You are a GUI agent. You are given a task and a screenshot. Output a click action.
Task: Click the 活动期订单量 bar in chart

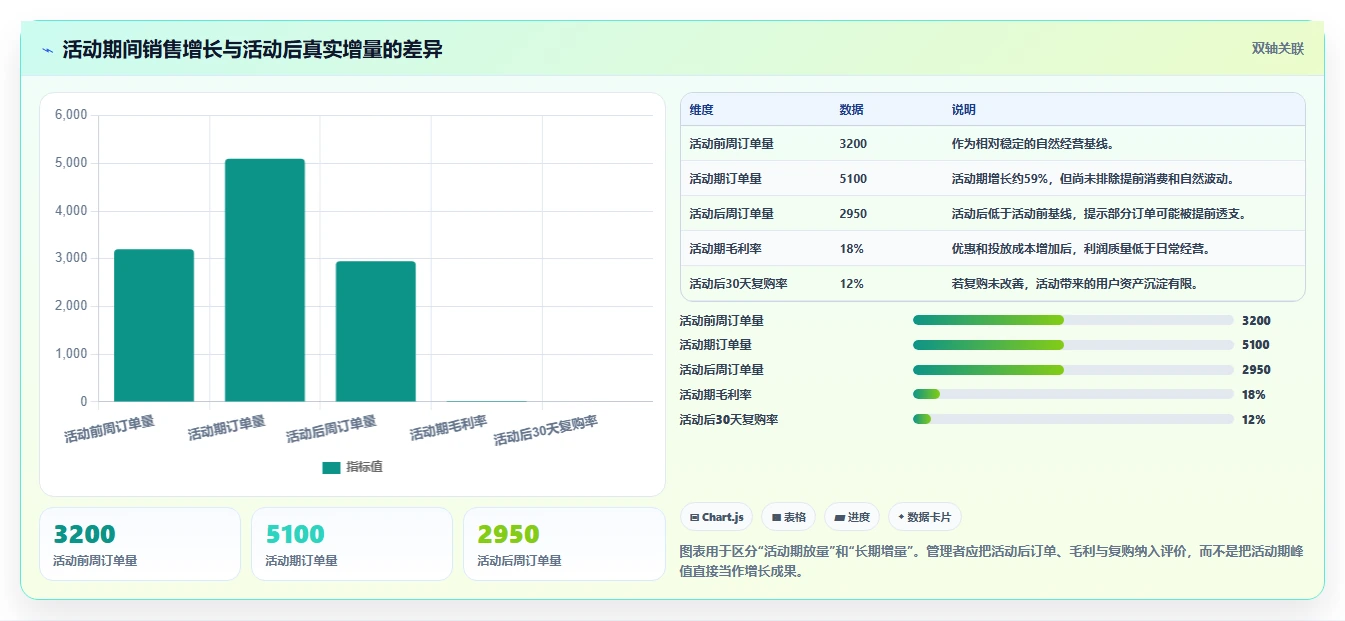click(x=265, y=280)
